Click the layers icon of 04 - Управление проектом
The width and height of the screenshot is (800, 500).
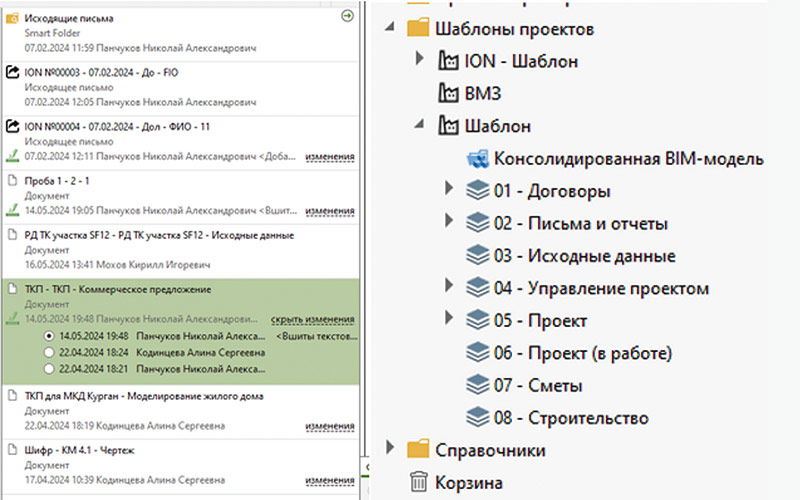[478, 288]
